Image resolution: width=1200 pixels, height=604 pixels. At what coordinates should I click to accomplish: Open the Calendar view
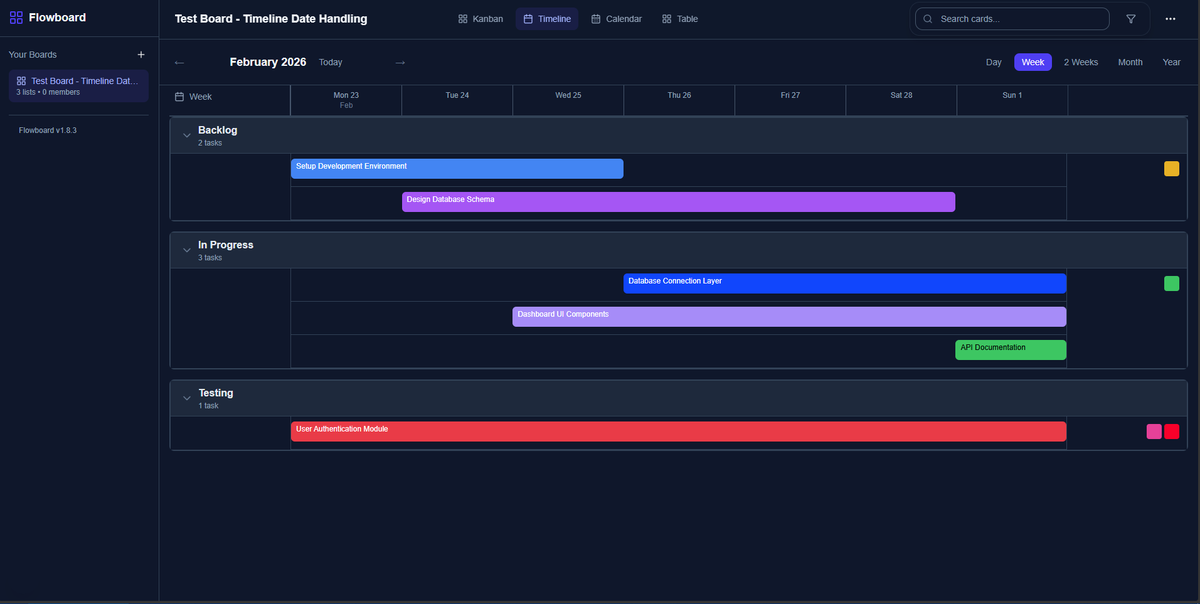[616, 19]
